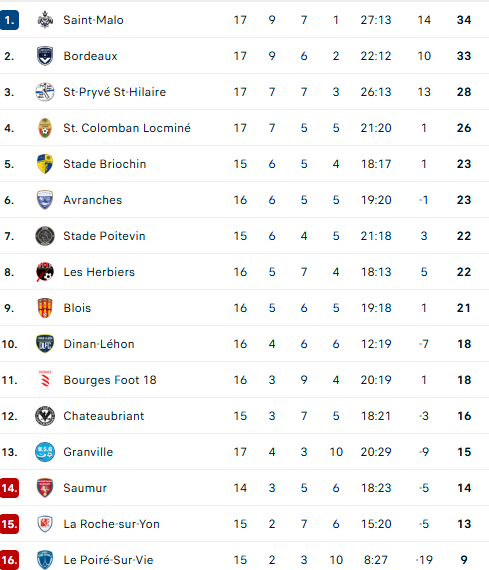Click the Stade Poitevin round crest

click(x=45, y=236)
